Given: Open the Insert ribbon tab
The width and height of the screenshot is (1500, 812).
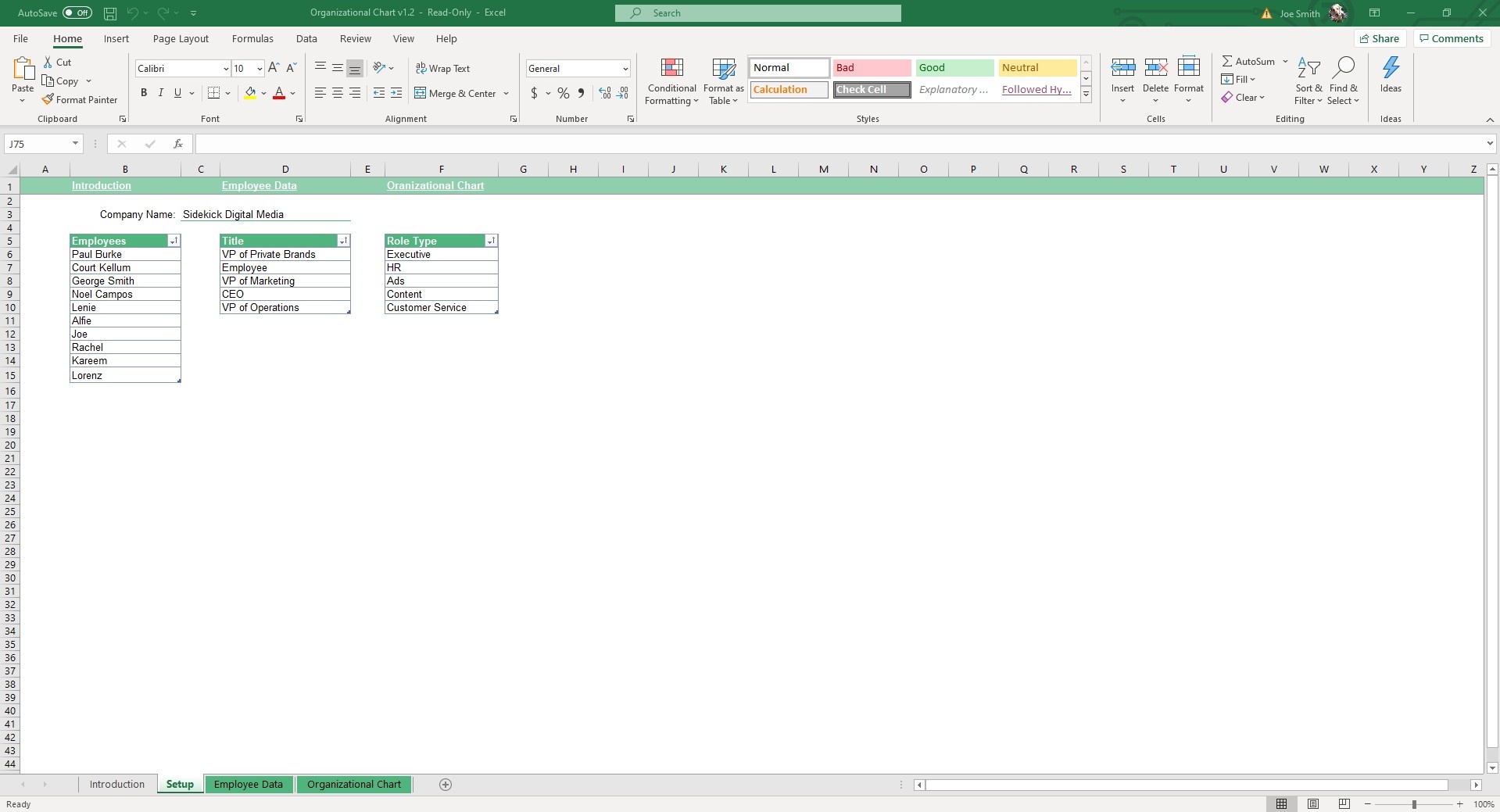Looking at the screenshot, I should (x=116, y=38).
